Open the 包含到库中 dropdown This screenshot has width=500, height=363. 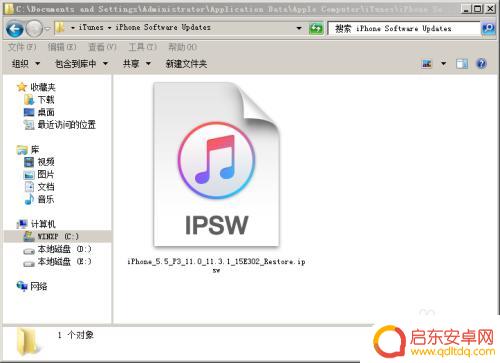click(81, 64)
